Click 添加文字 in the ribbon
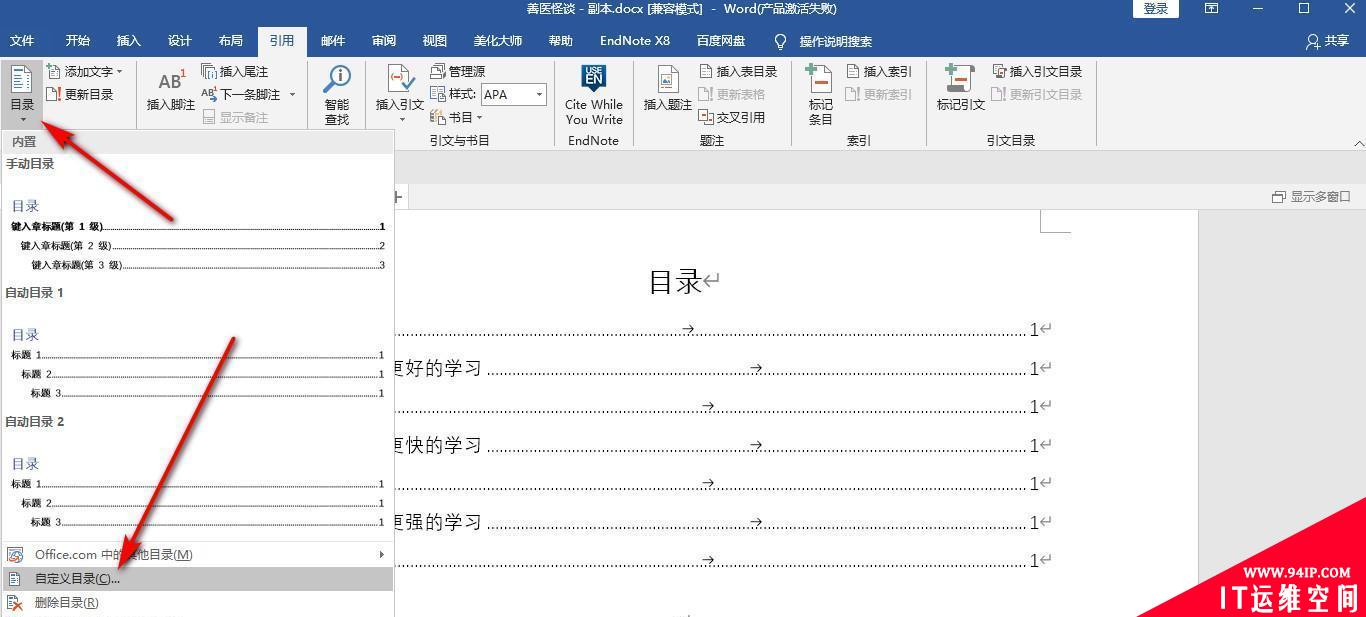This screenshot has height=617, width=1366. (x=84, y=71)
